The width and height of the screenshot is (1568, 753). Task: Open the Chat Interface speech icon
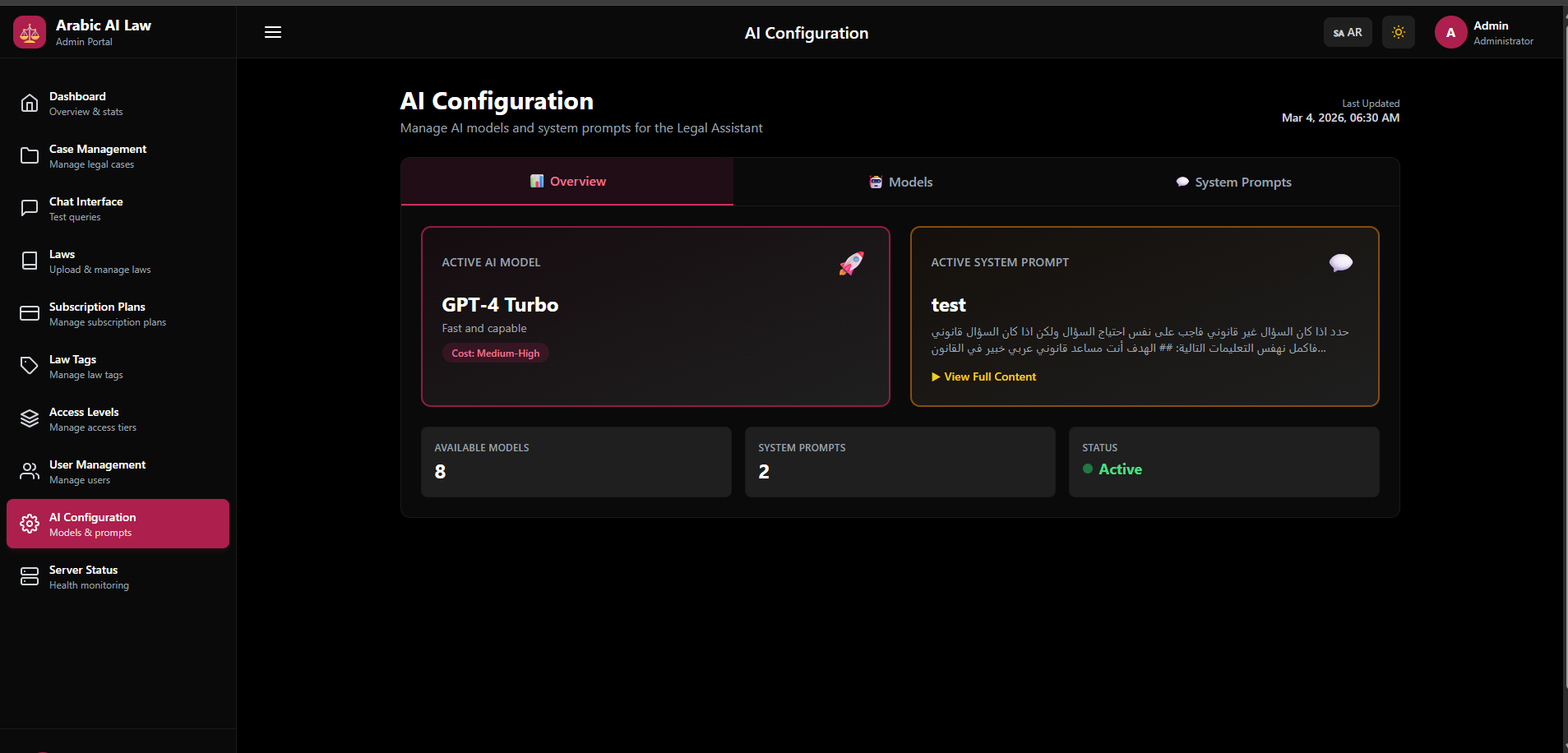[x=30, y=209]
